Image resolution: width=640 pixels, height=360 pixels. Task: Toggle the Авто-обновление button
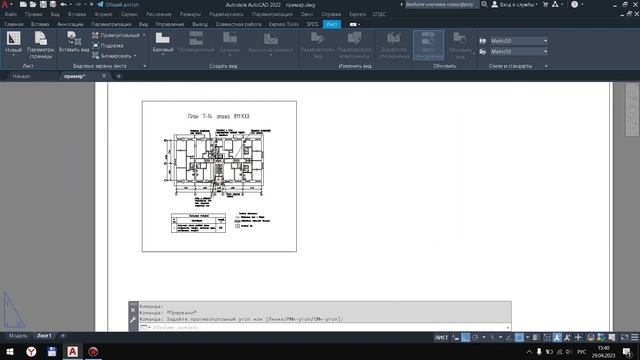click(428, 45)
